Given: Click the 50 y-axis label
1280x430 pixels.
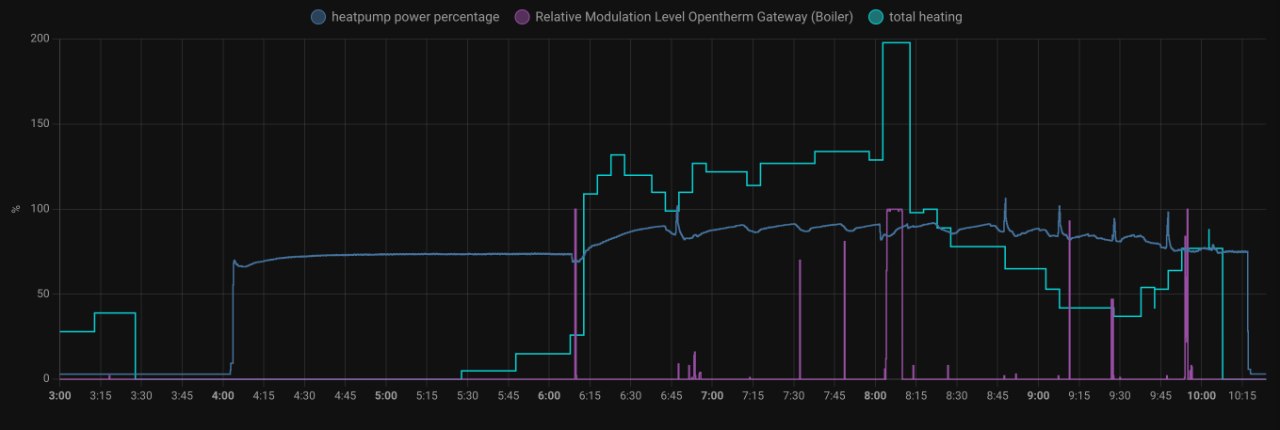Looking at the screenshot, I should click(x=44, y=294).
